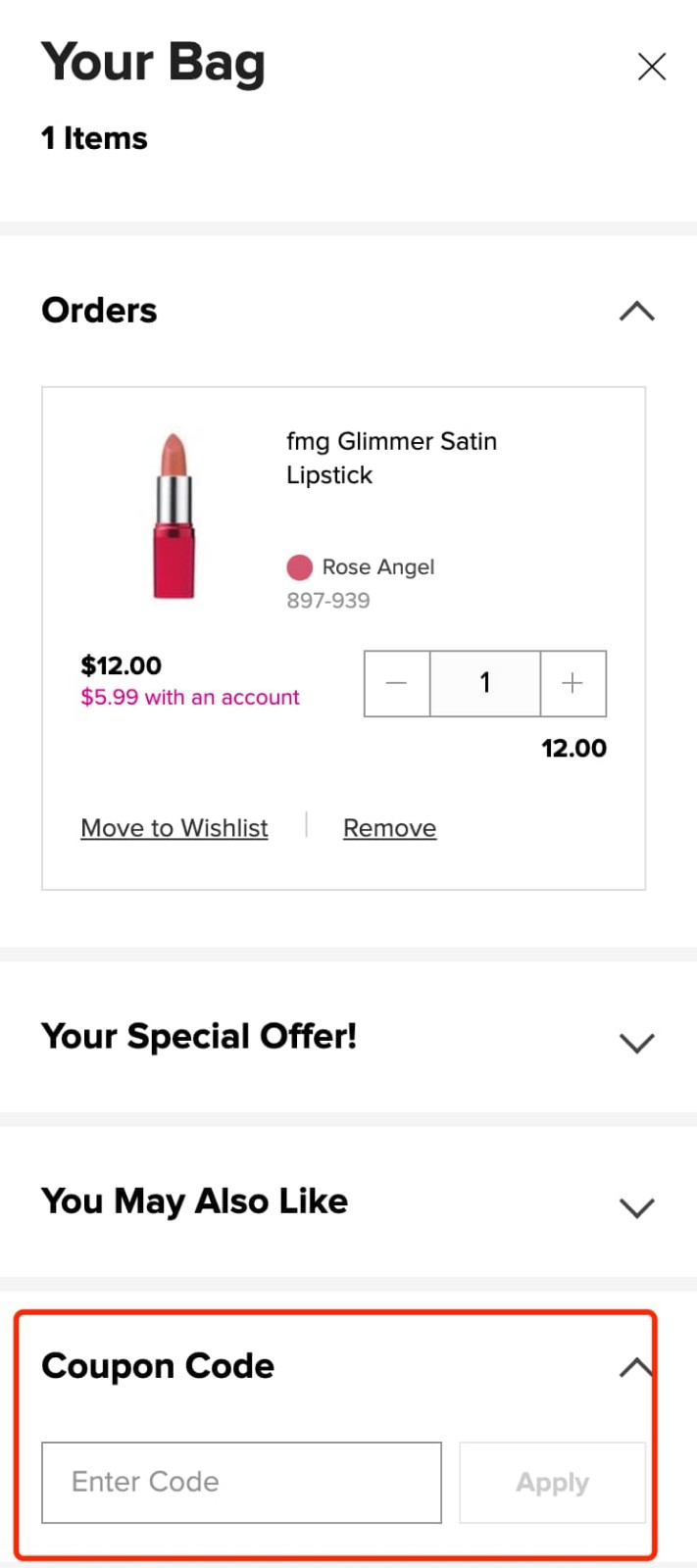Expand the You May Also Like section
This screenshot has height=1568, width=697.
point(636,1206)
